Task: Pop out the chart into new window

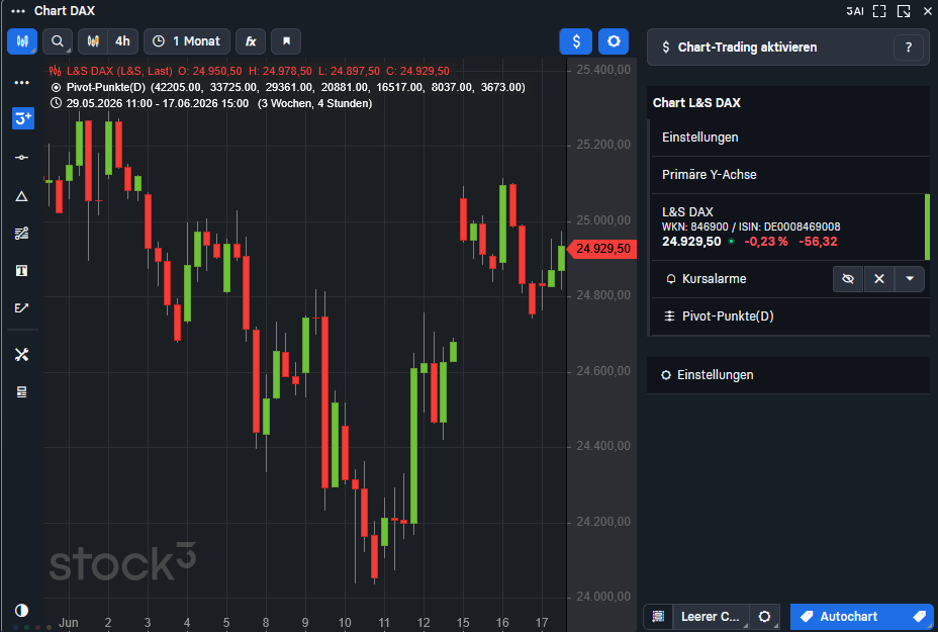Action: coord(903,11)
